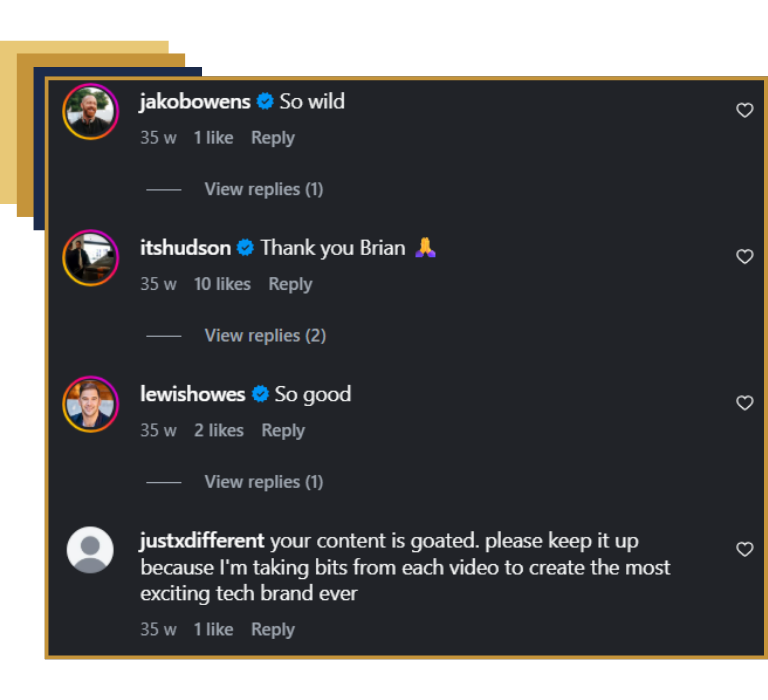Reply to itshudson's comment

290,285
